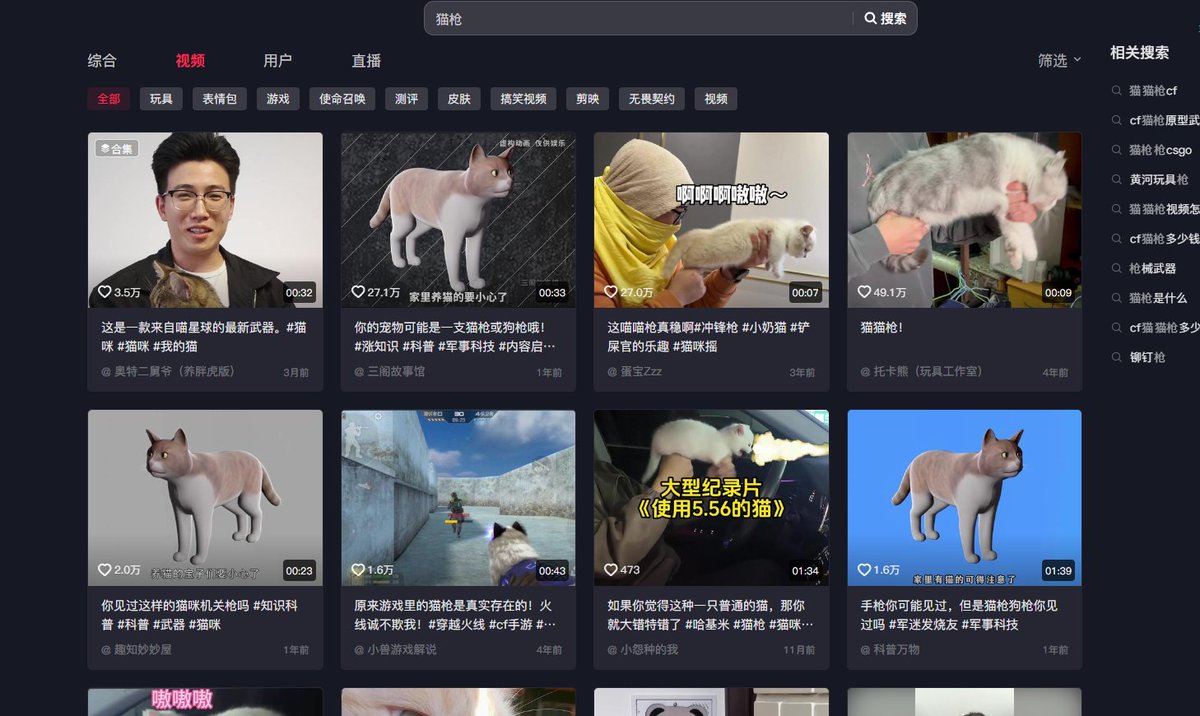
Task: Pick the 剪映 filter chip
Action: [x=587, y=99]
